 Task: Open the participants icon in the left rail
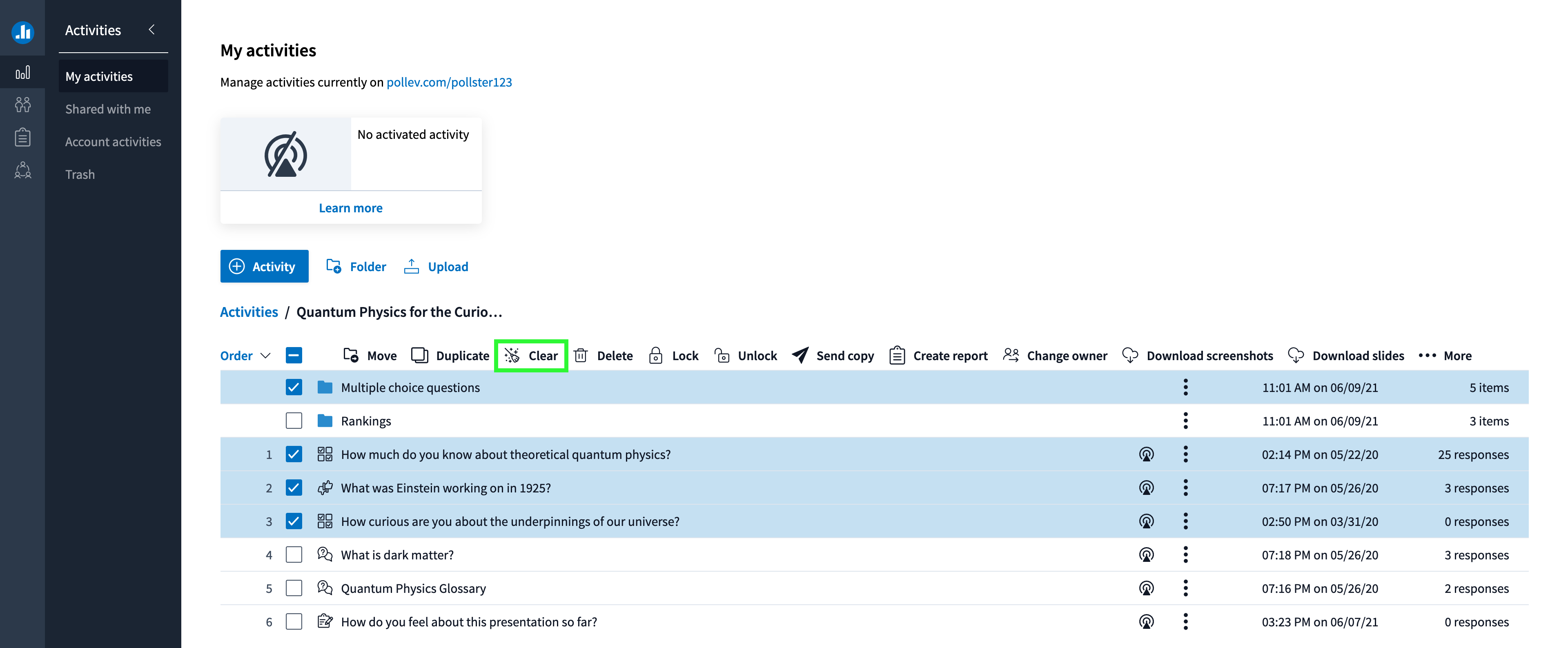pyautogui.click(x=22, y=105)
